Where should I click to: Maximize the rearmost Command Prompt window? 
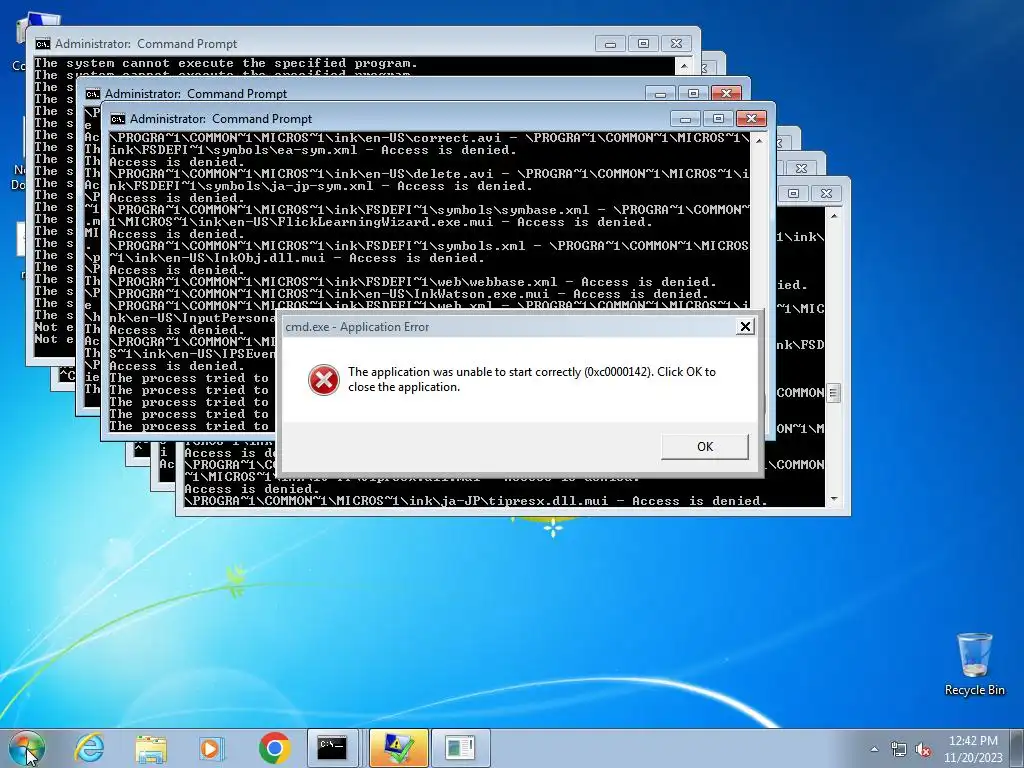[x=643, y=44]
